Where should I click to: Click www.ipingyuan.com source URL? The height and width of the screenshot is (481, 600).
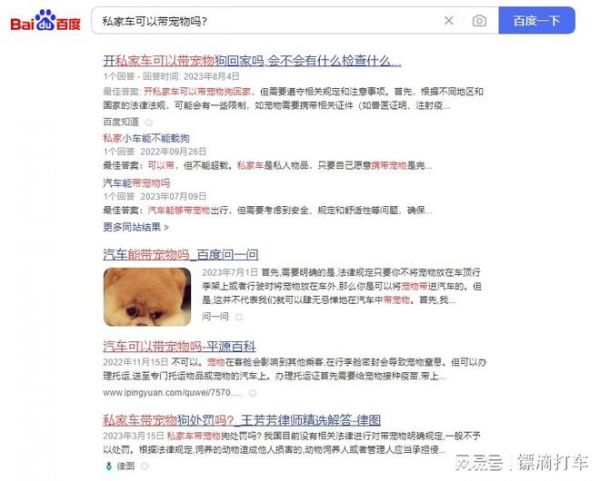click(x=173, y=393)
